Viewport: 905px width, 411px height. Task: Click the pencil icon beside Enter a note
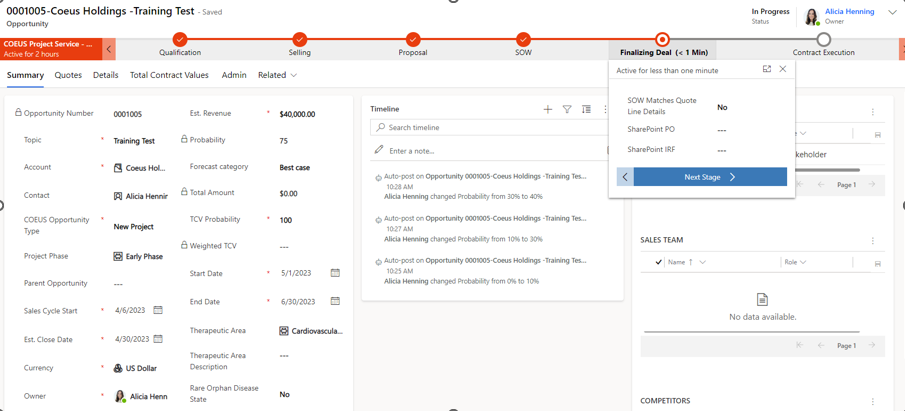coord(379,150)
